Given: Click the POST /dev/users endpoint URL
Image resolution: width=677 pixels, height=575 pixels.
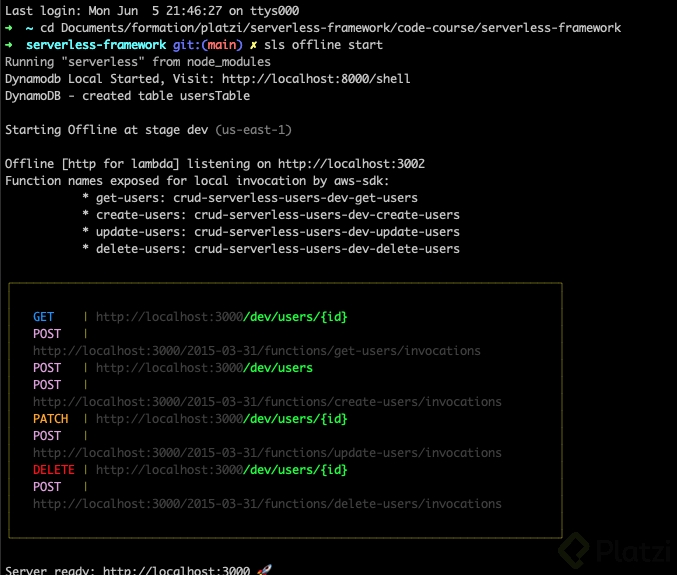Looking at the screenshot, I should click(204, 368).
